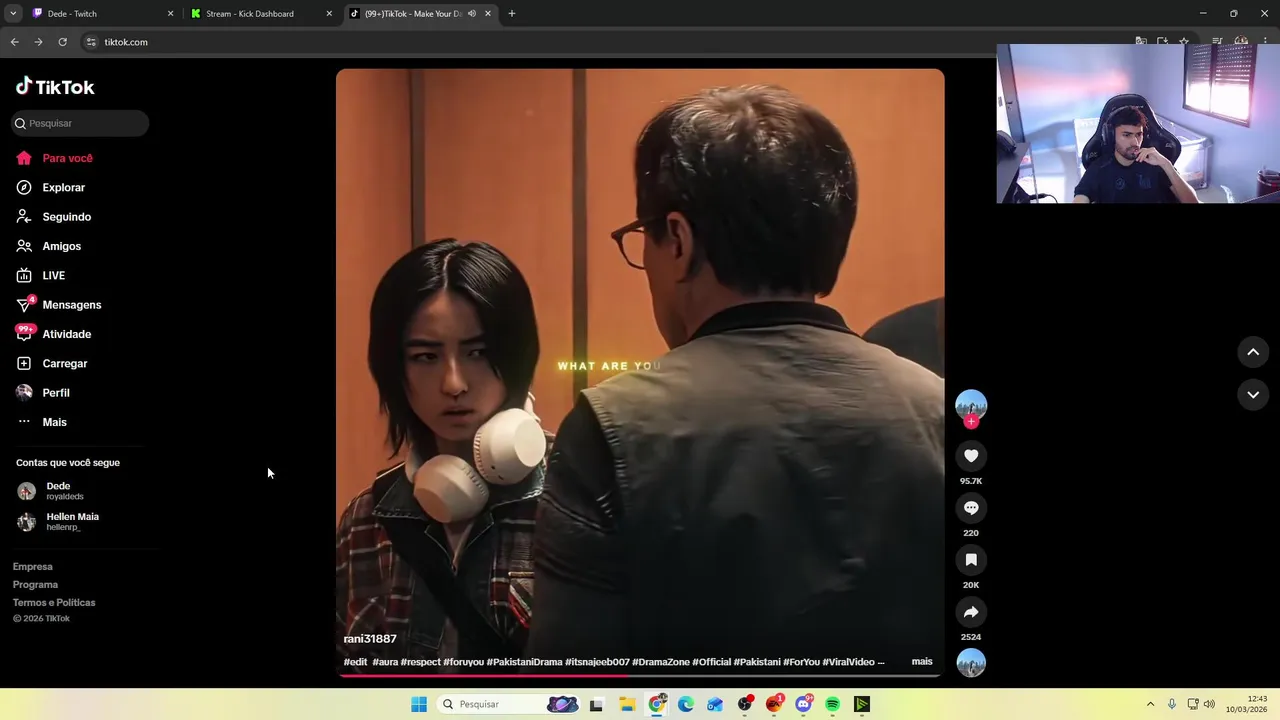Open File Explorer from the taskbar
This screenshot has height=720, width=1280.
click(x=627, y=704)
